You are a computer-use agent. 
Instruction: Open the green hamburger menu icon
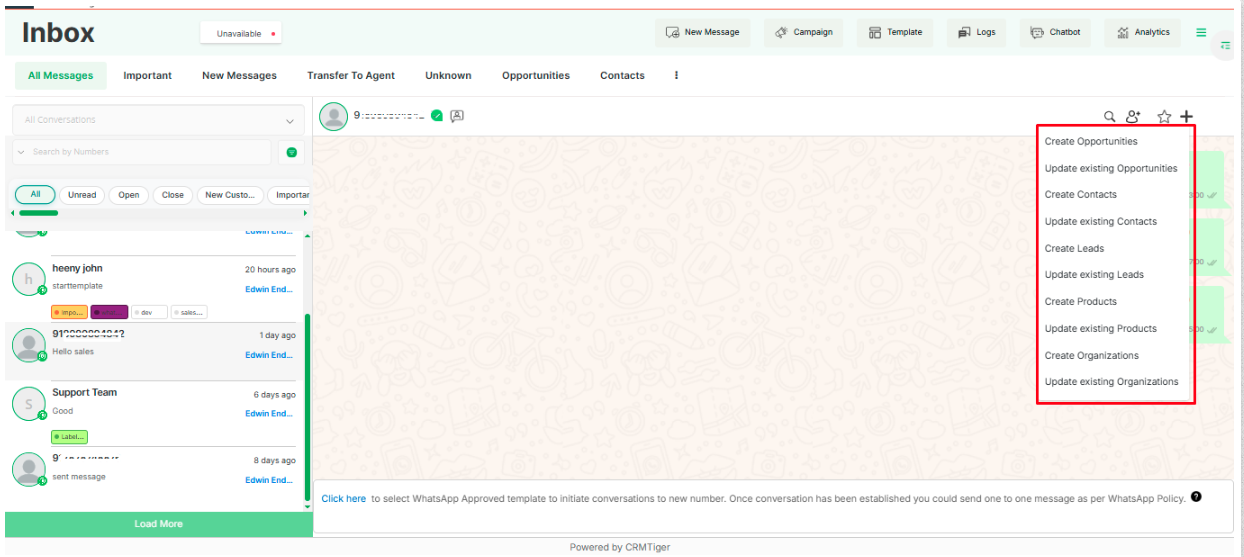(x=1201, y=32)
